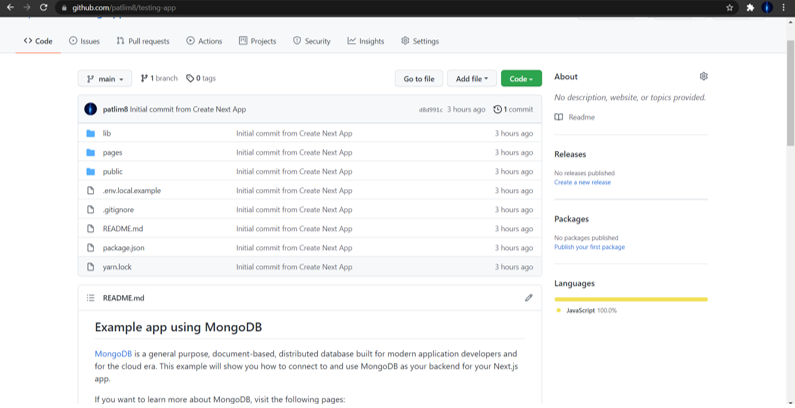Image resolution: width=795 pixels, height=408 pixels.
Task: Open the pages folder
Action: (113, 153)
